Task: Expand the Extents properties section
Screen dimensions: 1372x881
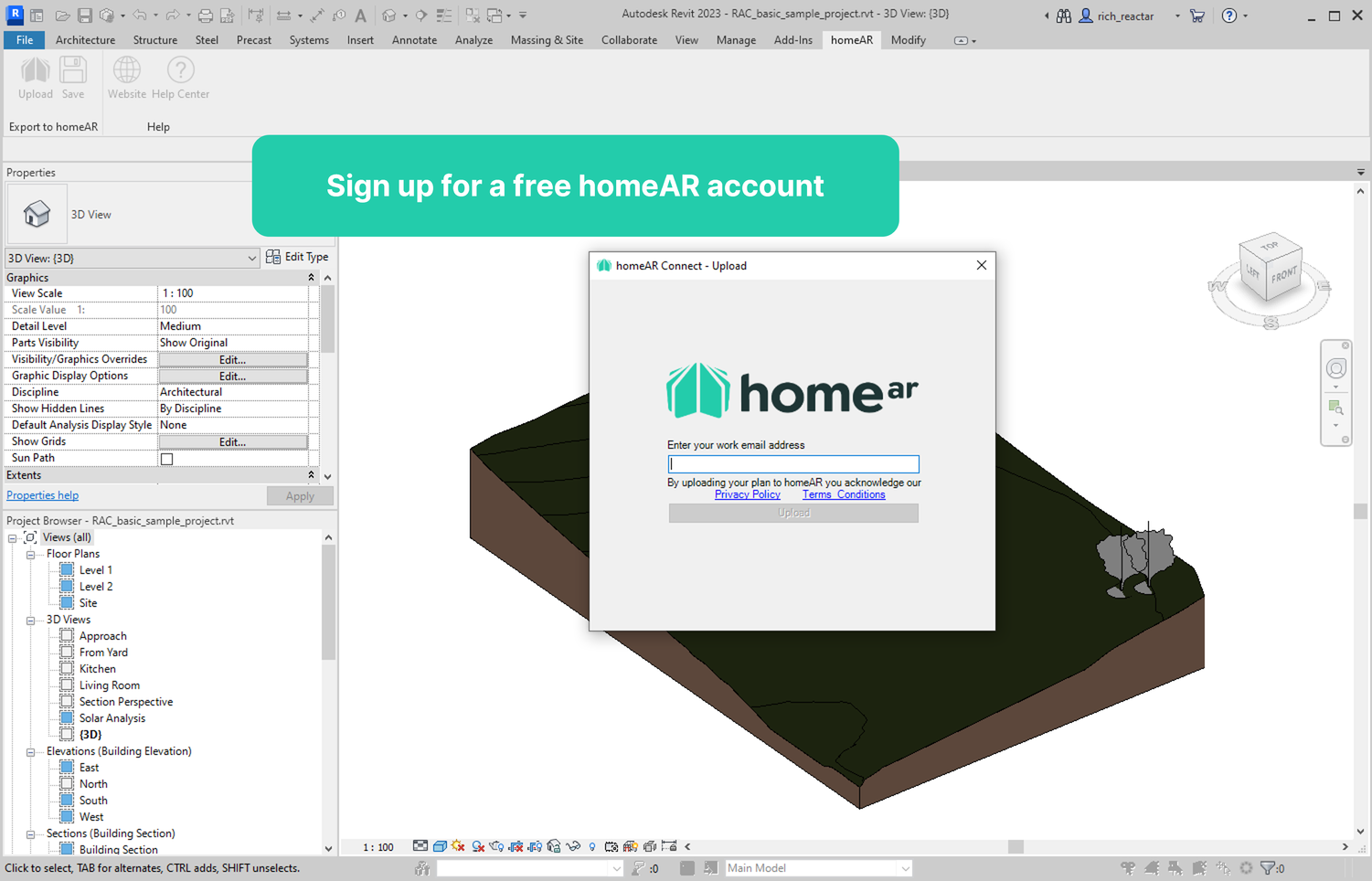Action: (x=311, y=475)
